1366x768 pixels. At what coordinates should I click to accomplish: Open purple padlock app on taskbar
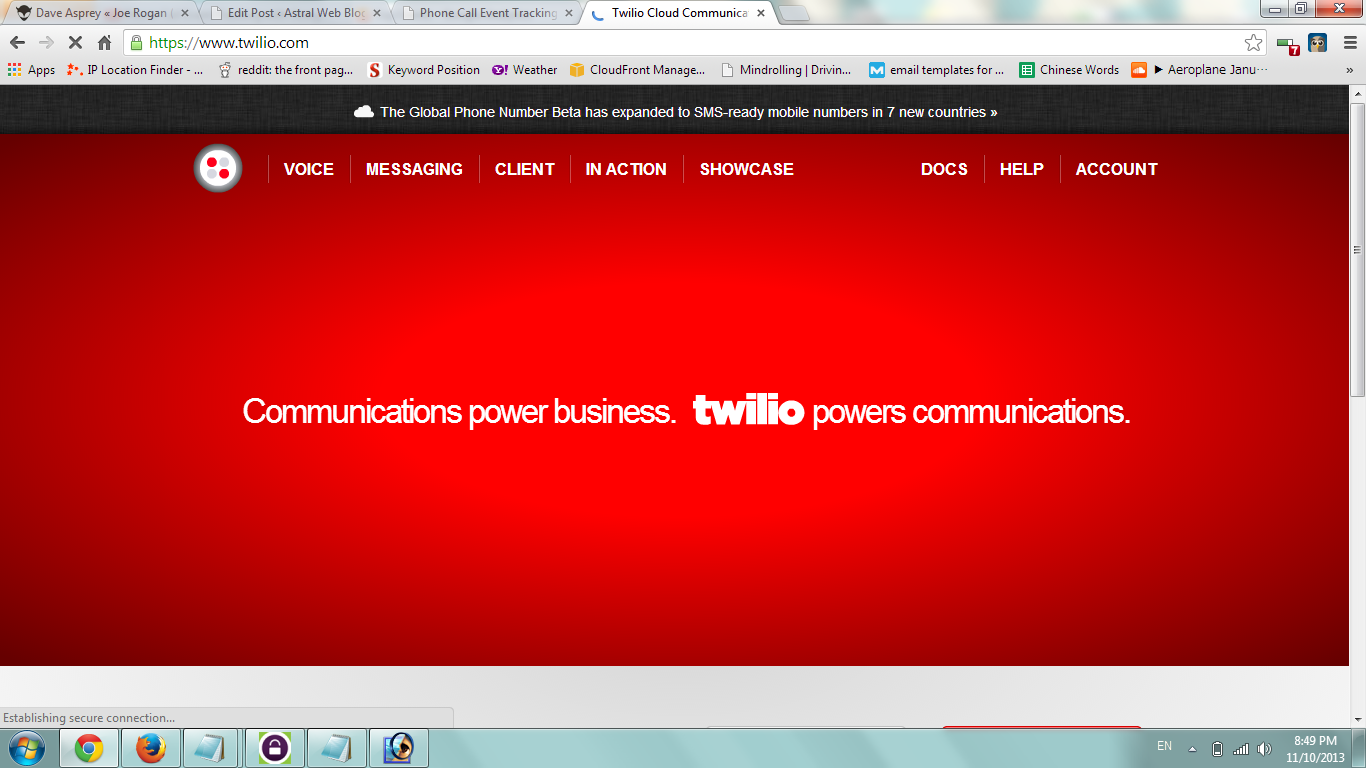coord(274,748)
